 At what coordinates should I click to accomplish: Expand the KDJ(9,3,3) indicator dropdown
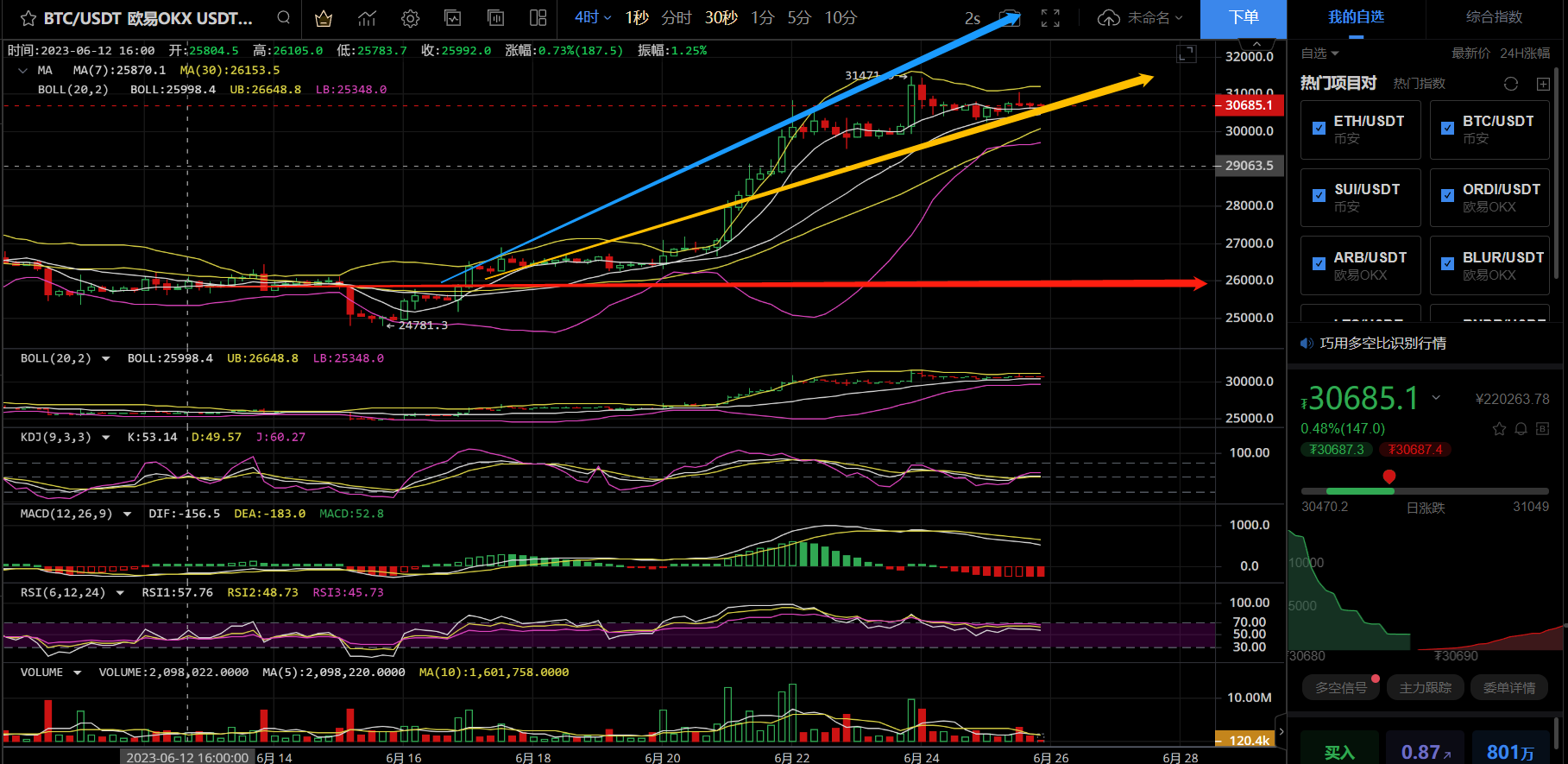pos(106,438)
